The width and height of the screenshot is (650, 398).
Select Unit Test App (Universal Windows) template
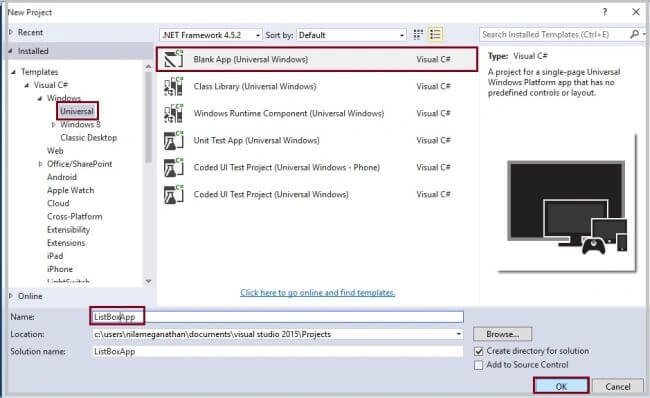(317, 140)
